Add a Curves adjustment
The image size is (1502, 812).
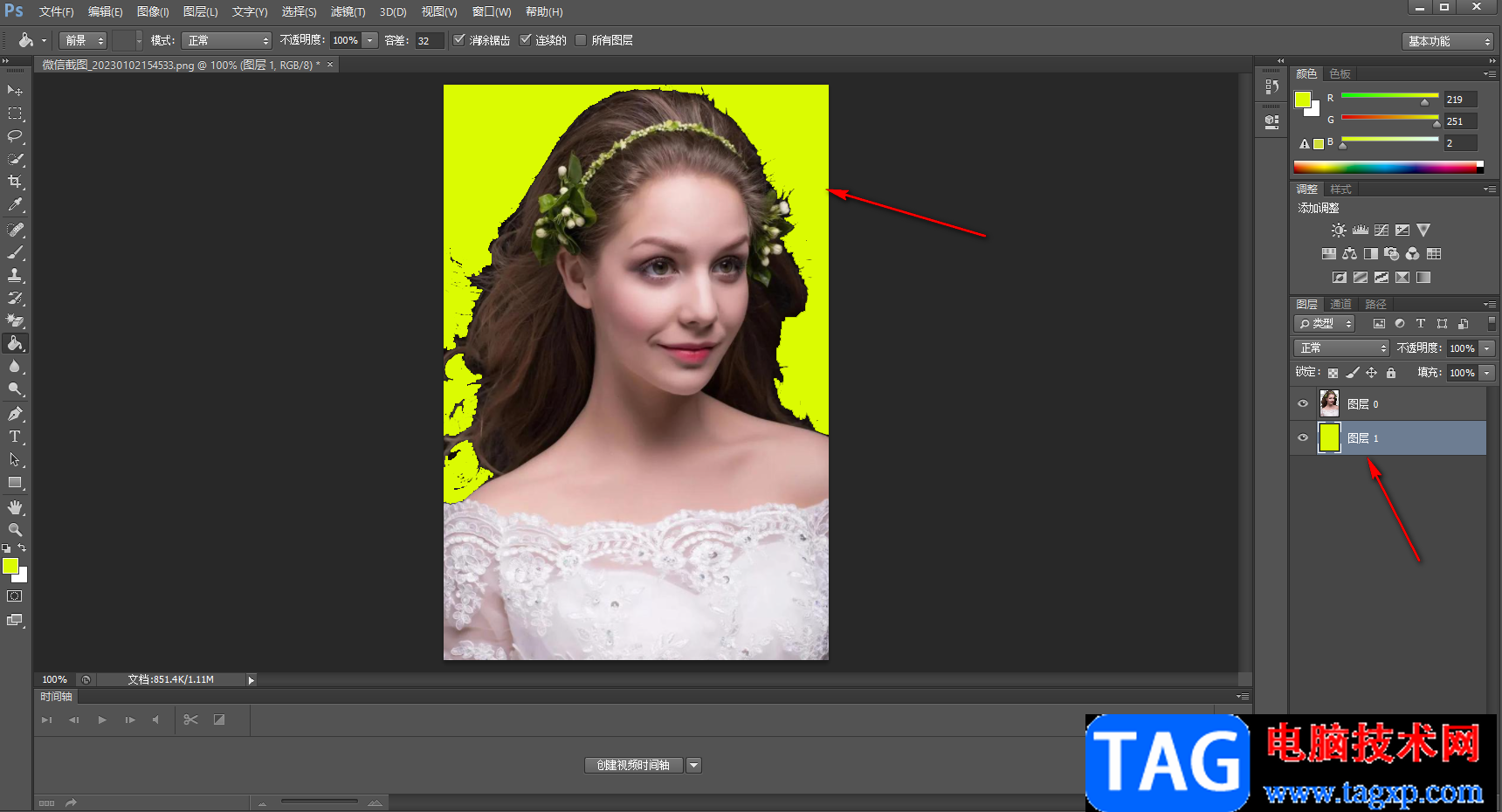click(1381, 231)
